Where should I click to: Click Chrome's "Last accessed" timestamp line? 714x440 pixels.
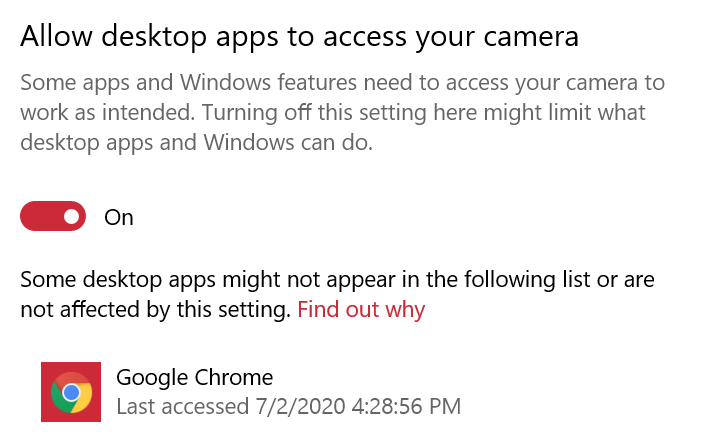click(288, 407)
